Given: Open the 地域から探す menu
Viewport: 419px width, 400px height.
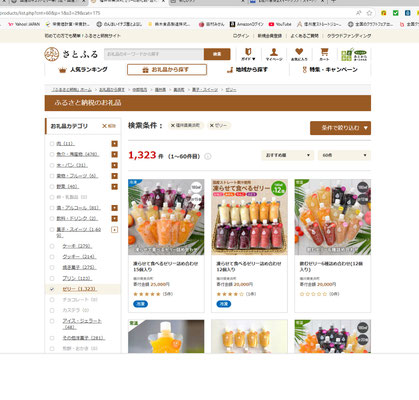Looking at the screenshot, I should [x=247, y=70].
